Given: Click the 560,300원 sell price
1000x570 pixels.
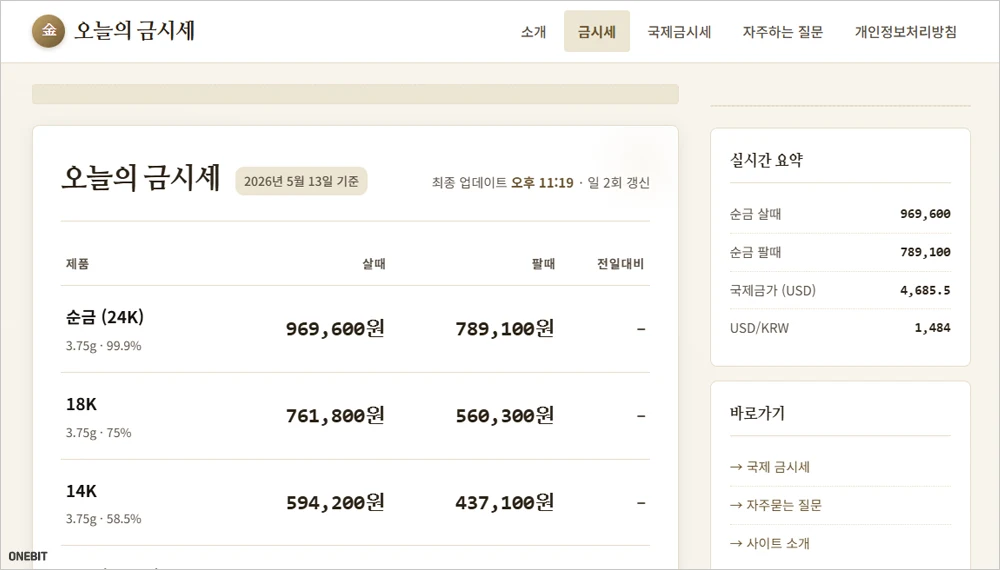Looking at the screenshot, I should coord(504,416).
